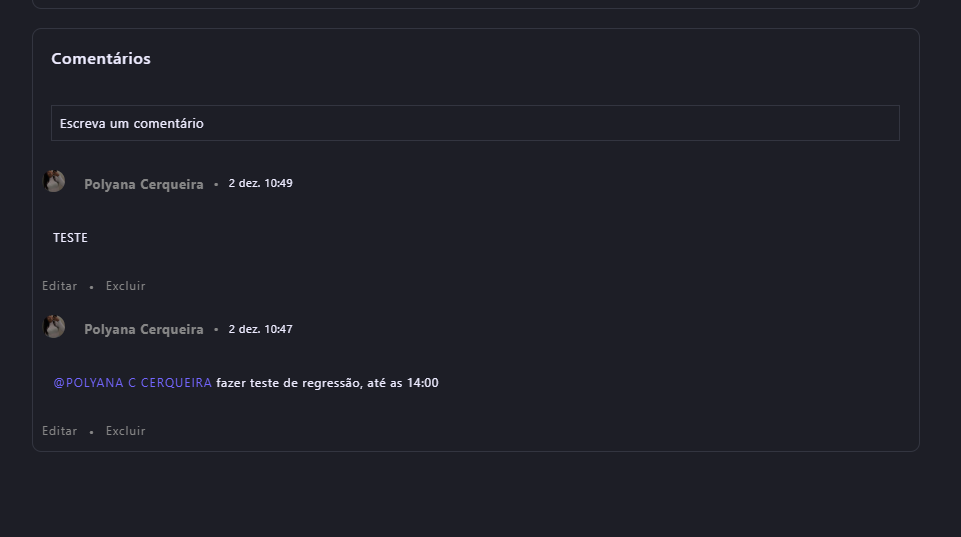Click the TESTE comment text
The width and height of the screenshot is (961, 537).
pos(70,238)
